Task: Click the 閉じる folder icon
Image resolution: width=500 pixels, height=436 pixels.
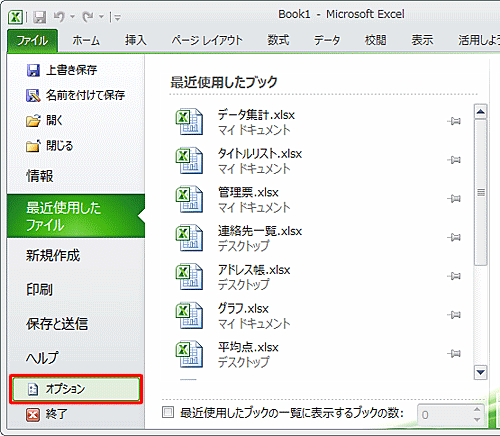Action: [x=33, y=146]
